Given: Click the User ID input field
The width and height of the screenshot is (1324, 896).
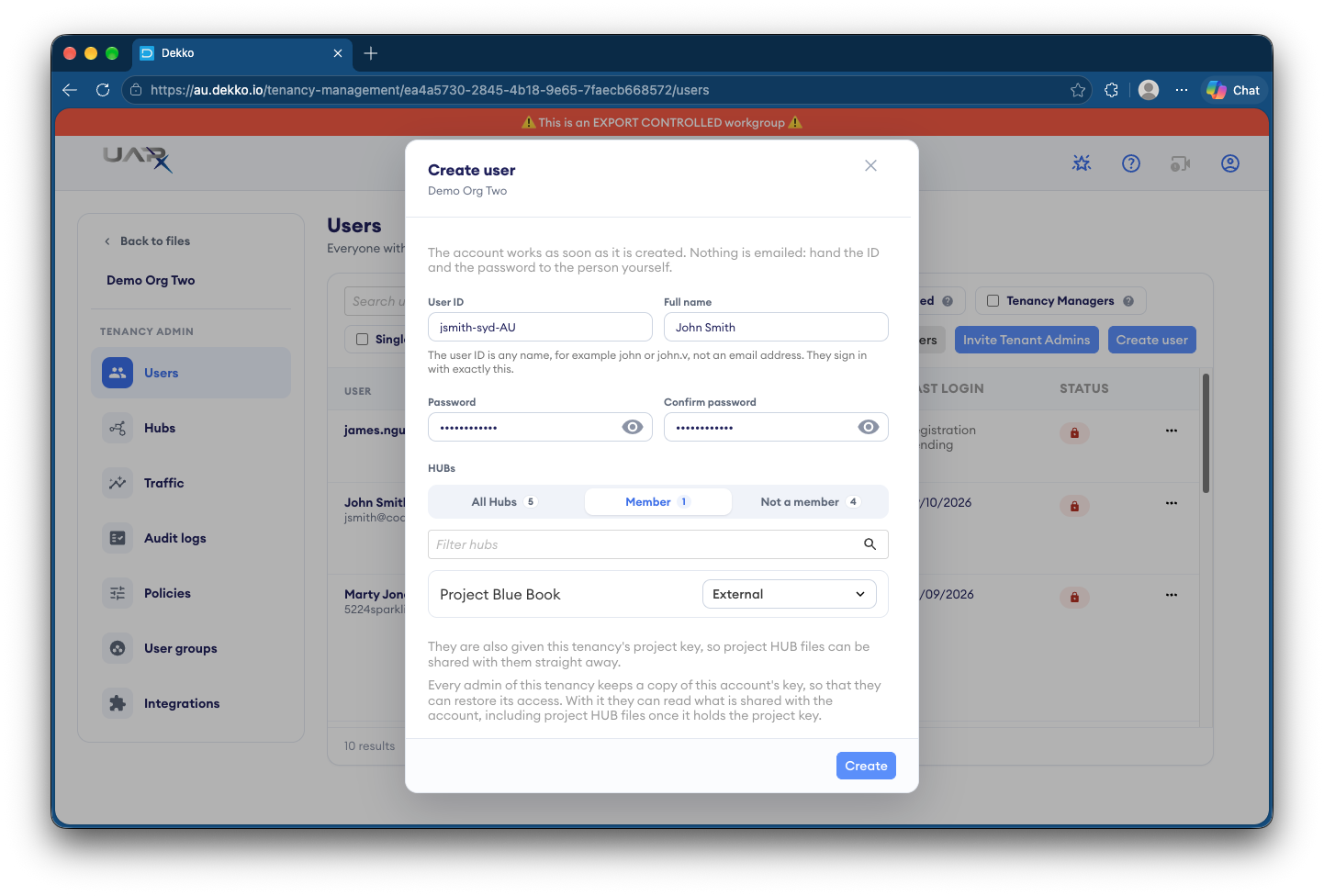Looking at the screenshot, I should pos(540,327).
